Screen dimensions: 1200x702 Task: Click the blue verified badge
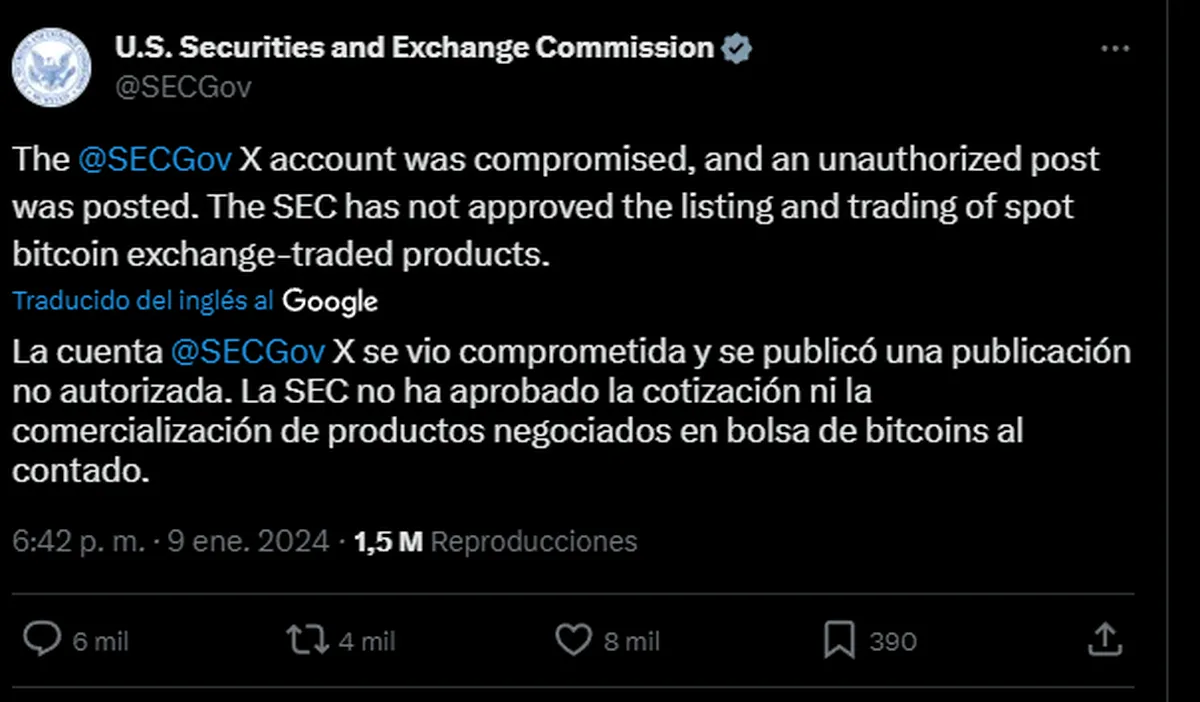click(737, 48)
